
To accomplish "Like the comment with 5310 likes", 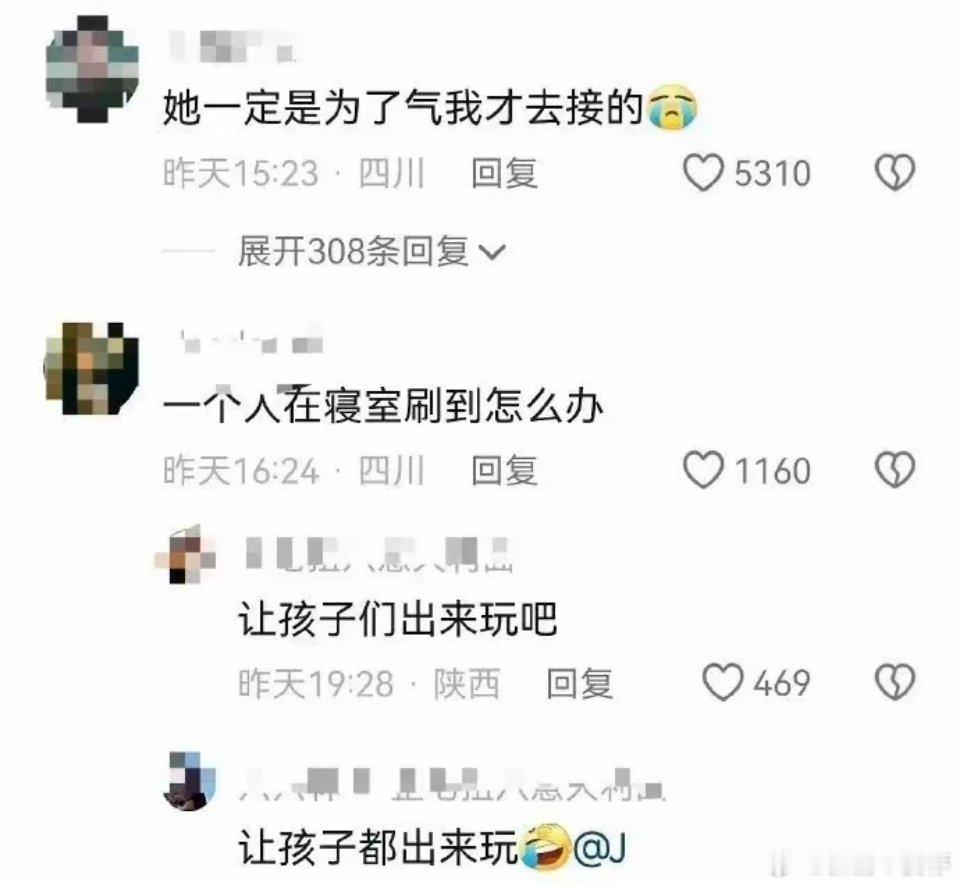I will click(x=703, y=173).
